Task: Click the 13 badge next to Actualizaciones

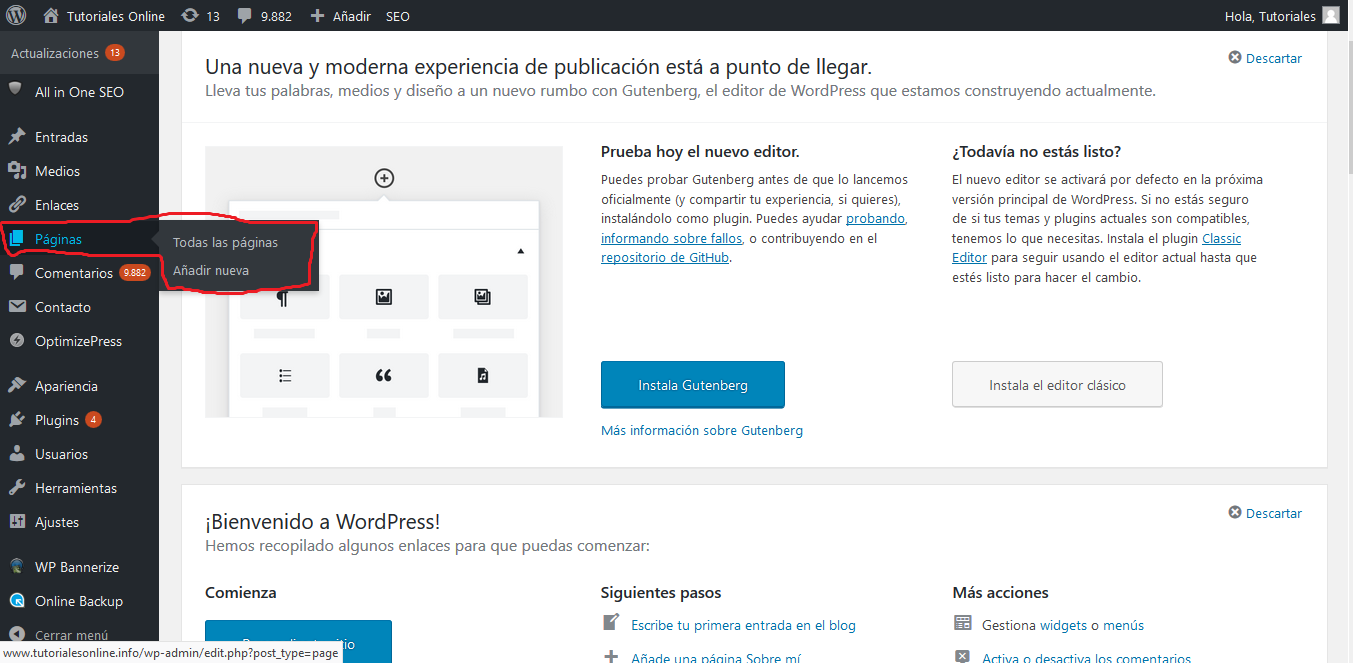Action: pos(115,53)
